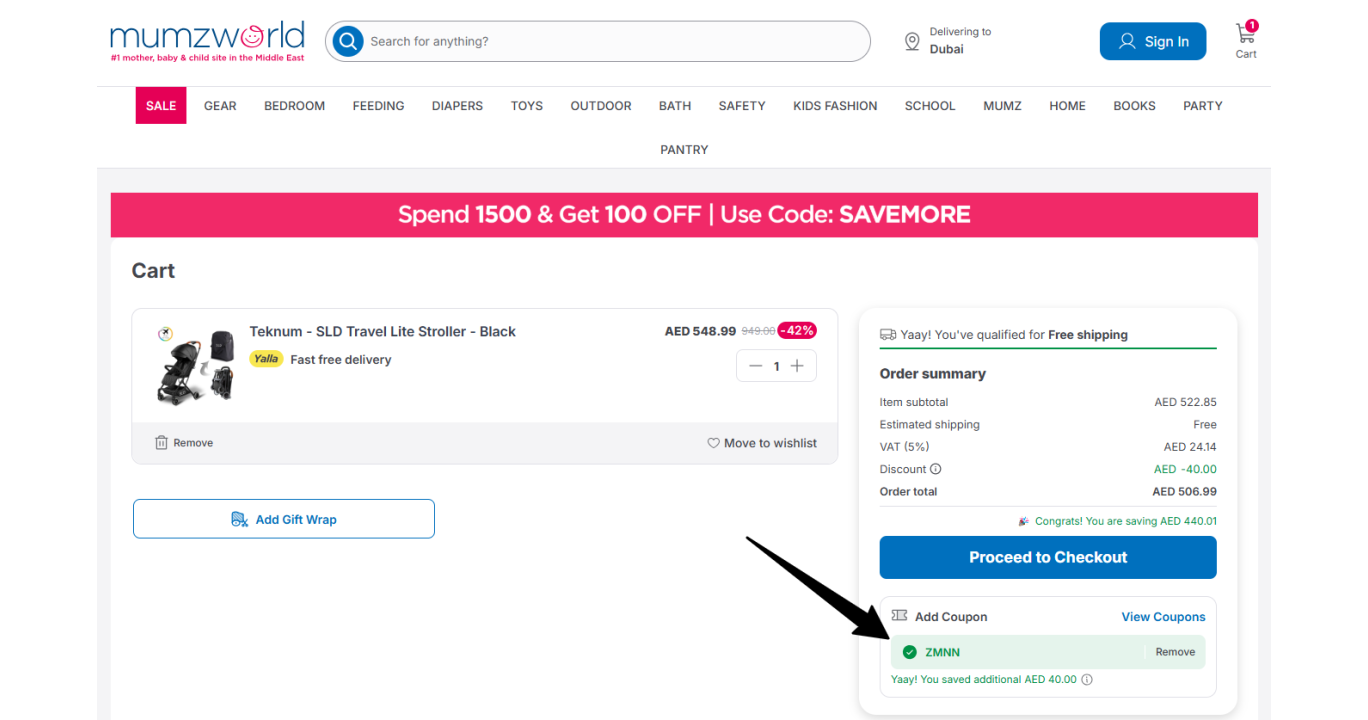Increase stroller quantity with plus button

[x=797, y=366]
